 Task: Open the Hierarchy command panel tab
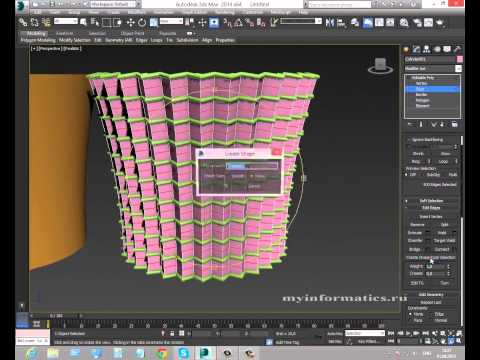coord(426,49)
